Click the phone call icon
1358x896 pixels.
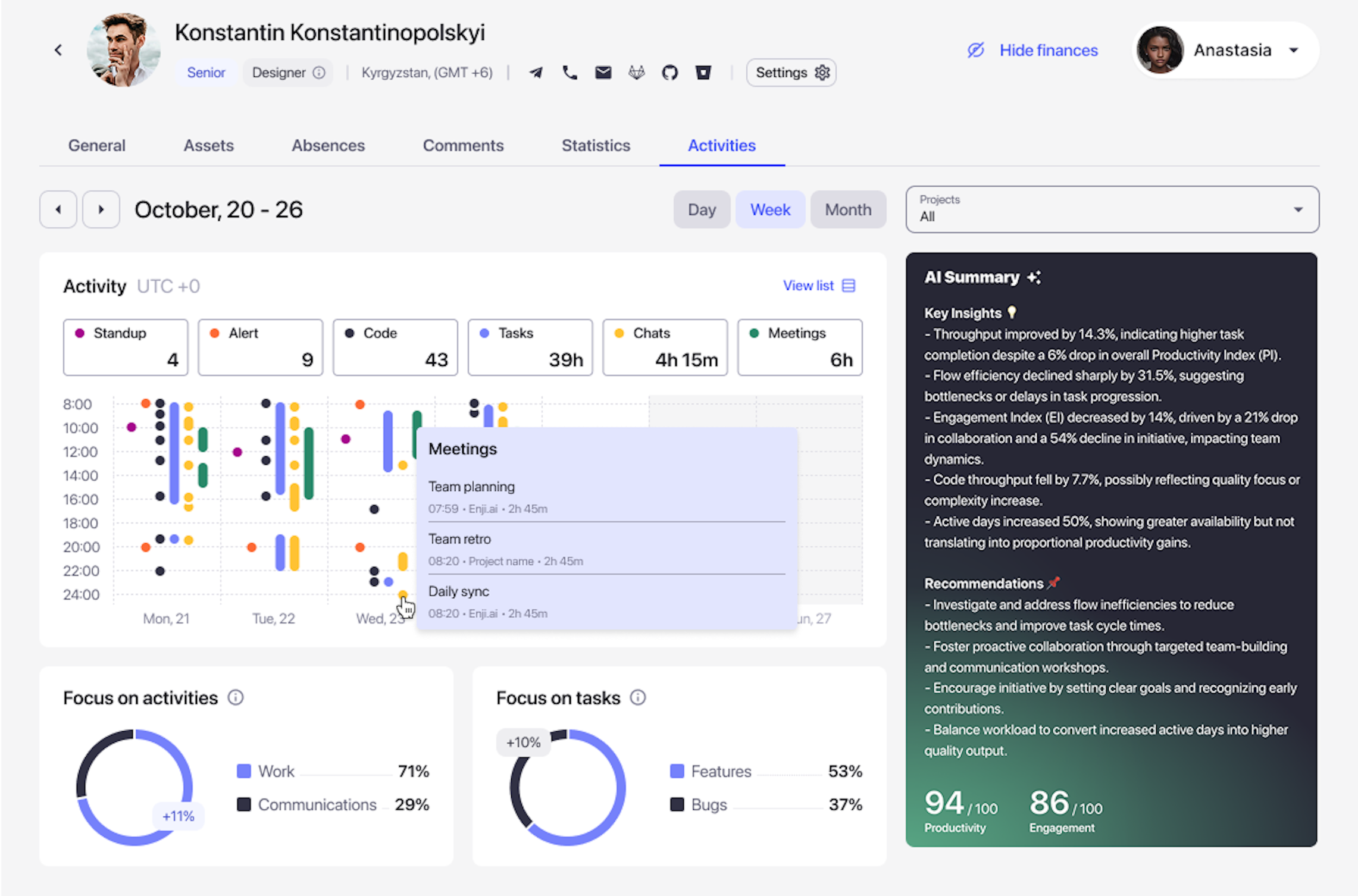pos(570,73)
